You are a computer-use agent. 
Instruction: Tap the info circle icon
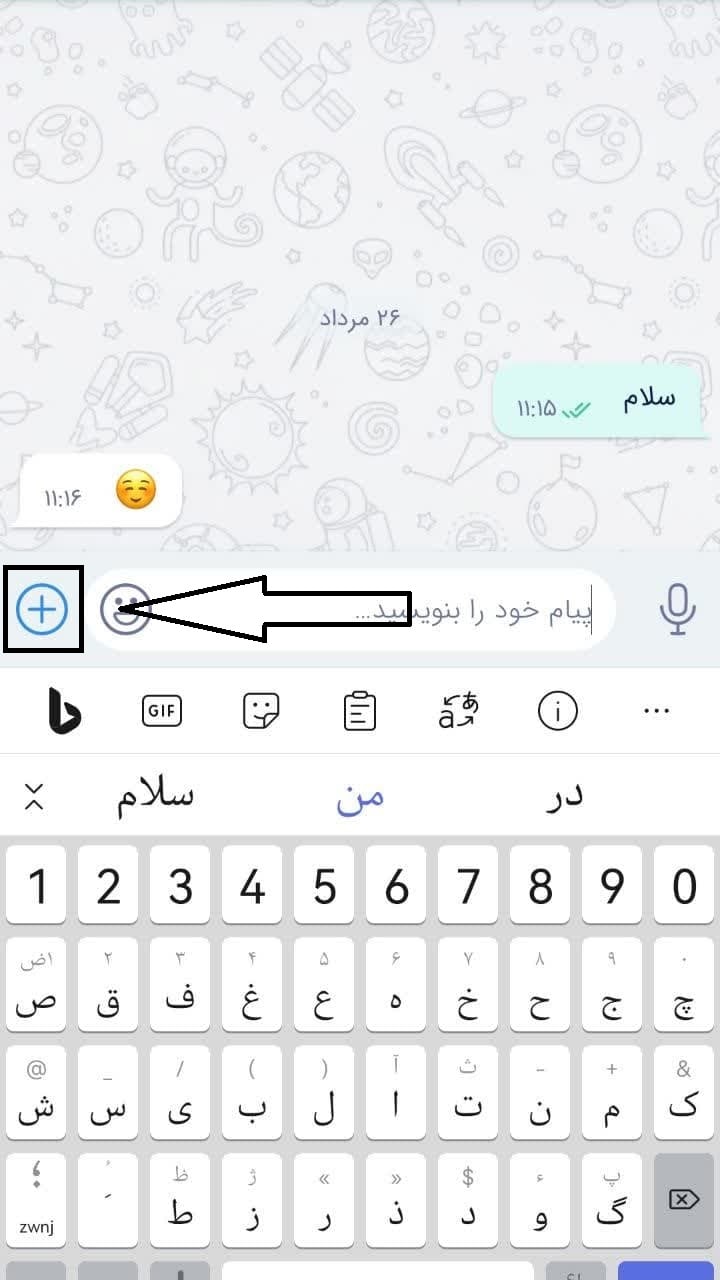coord(558,711)
